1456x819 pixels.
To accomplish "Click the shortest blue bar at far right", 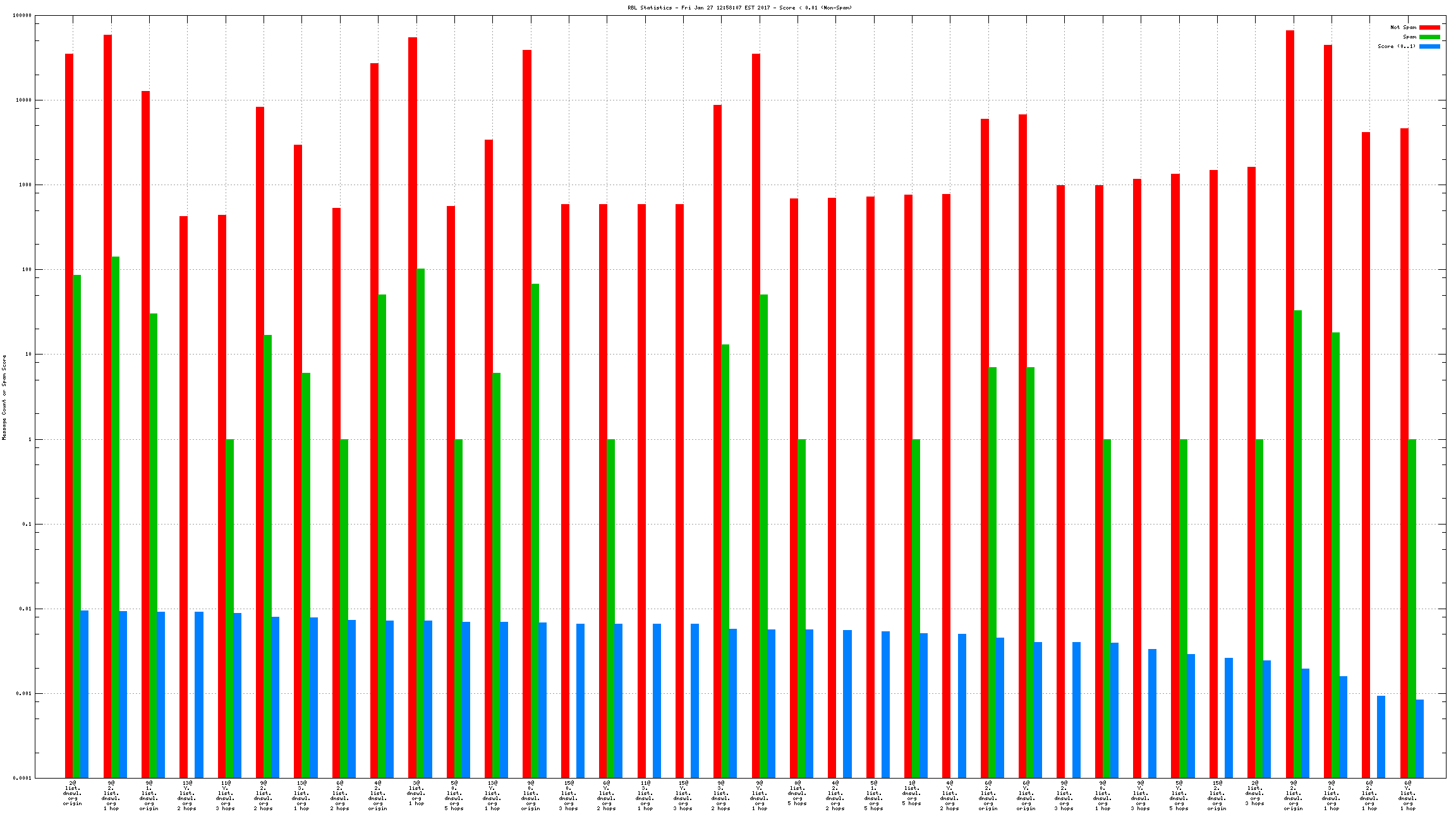I will point(1419,738).
